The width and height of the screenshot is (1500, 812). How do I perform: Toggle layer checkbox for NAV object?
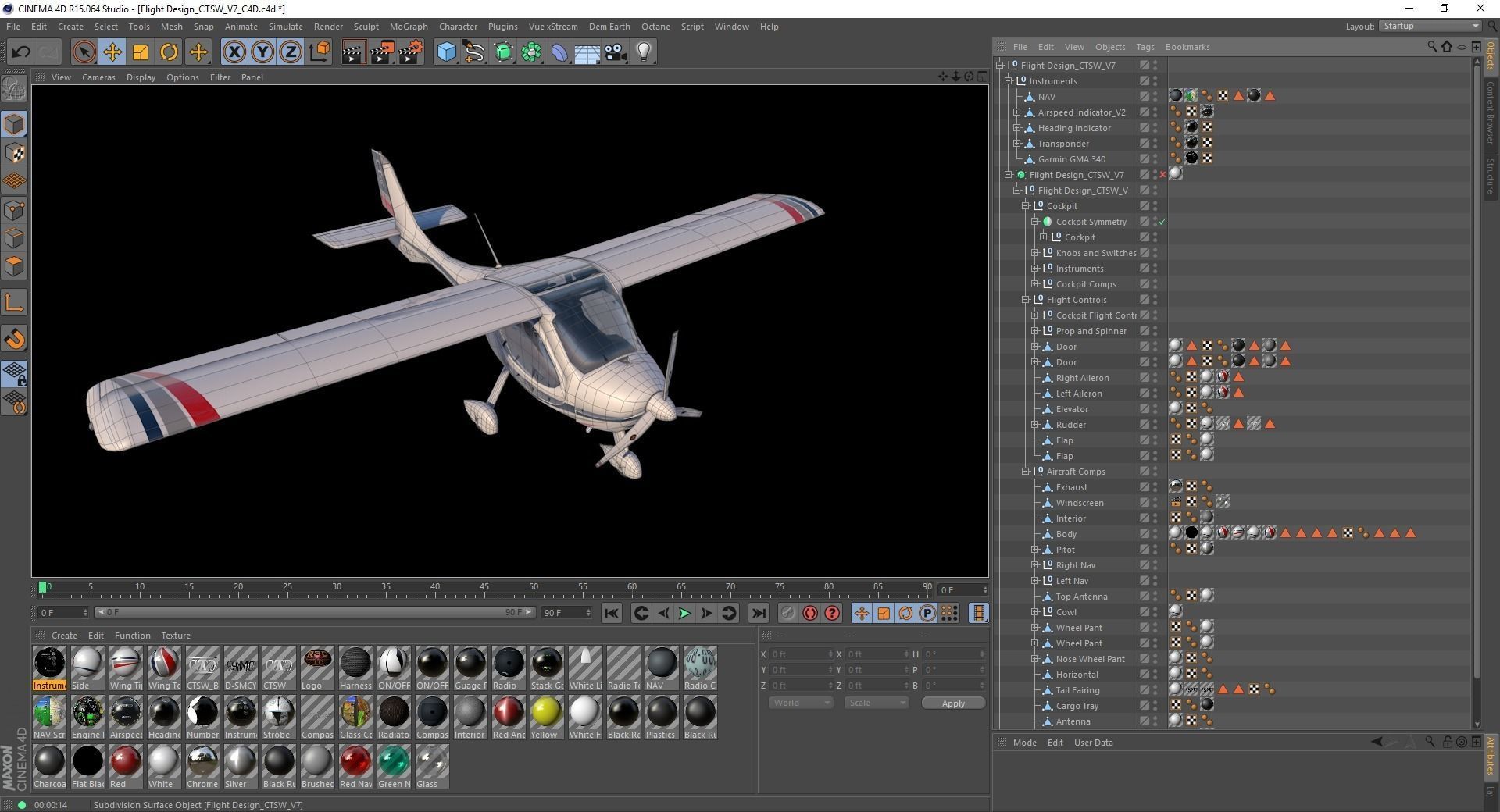coord(1144,97)
